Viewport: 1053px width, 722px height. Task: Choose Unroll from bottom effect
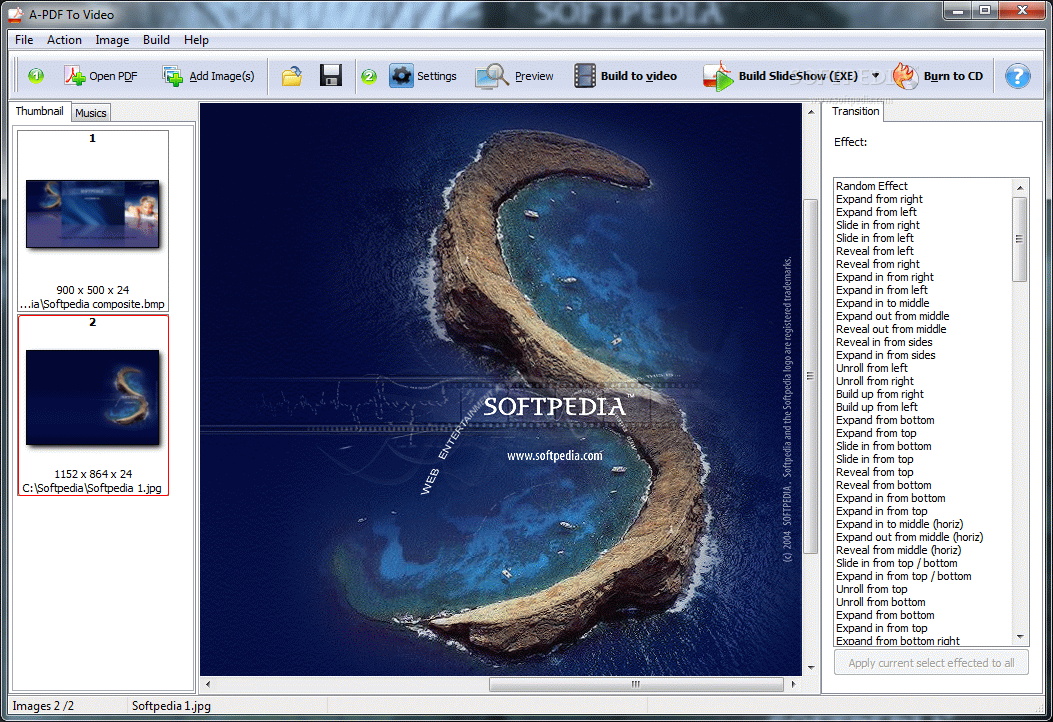click(x=880, y=602)
